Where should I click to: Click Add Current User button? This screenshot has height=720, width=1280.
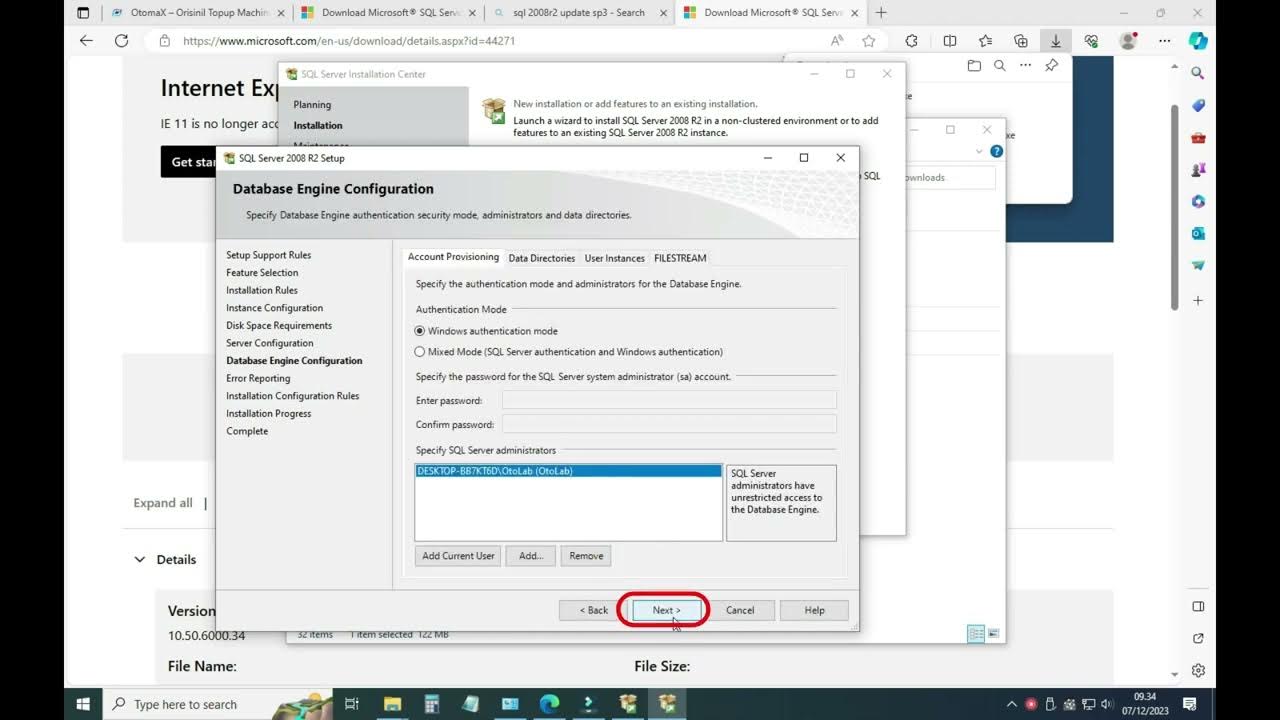tap(458, 556)
